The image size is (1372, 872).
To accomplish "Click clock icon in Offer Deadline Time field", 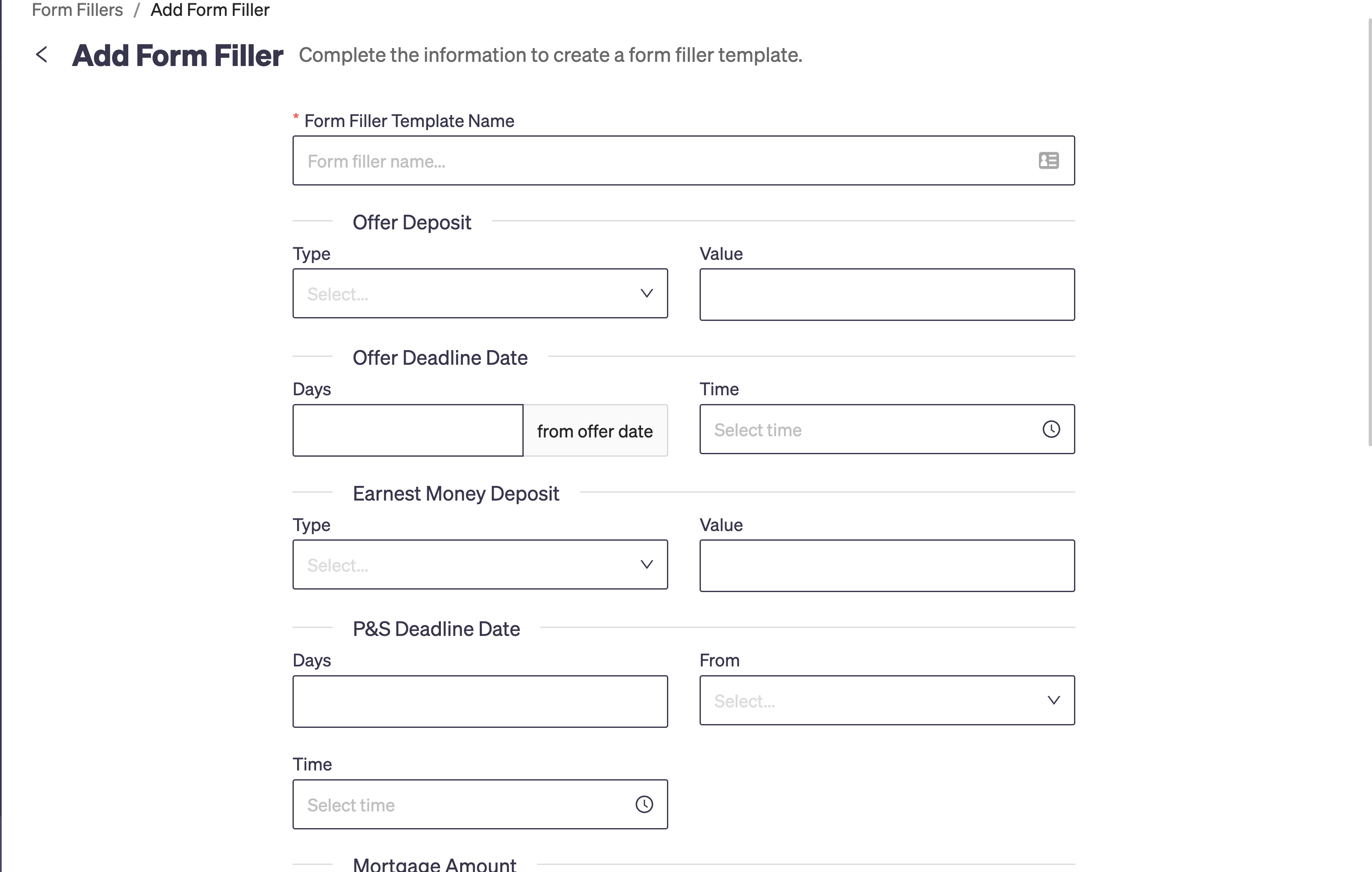I will coord(1051,430).
